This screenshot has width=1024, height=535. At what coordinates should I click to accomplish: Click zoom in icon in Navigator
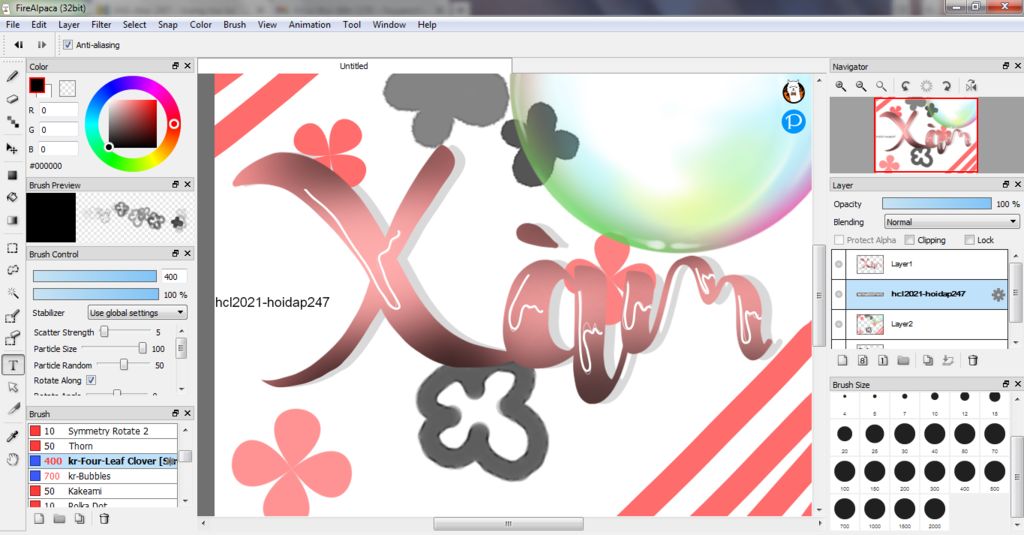(841, 86)
